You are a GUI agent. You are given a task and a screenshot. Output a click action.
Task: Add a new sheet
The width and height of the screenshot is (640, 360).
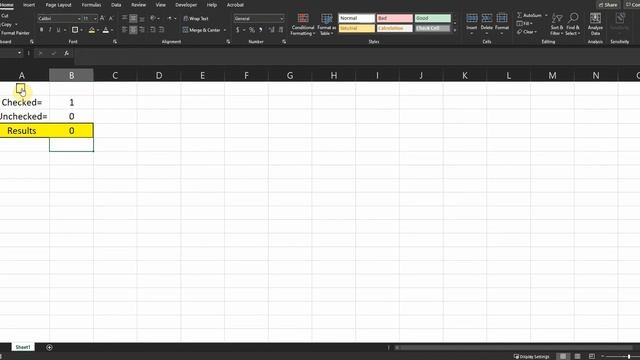[x=49, y=347]
